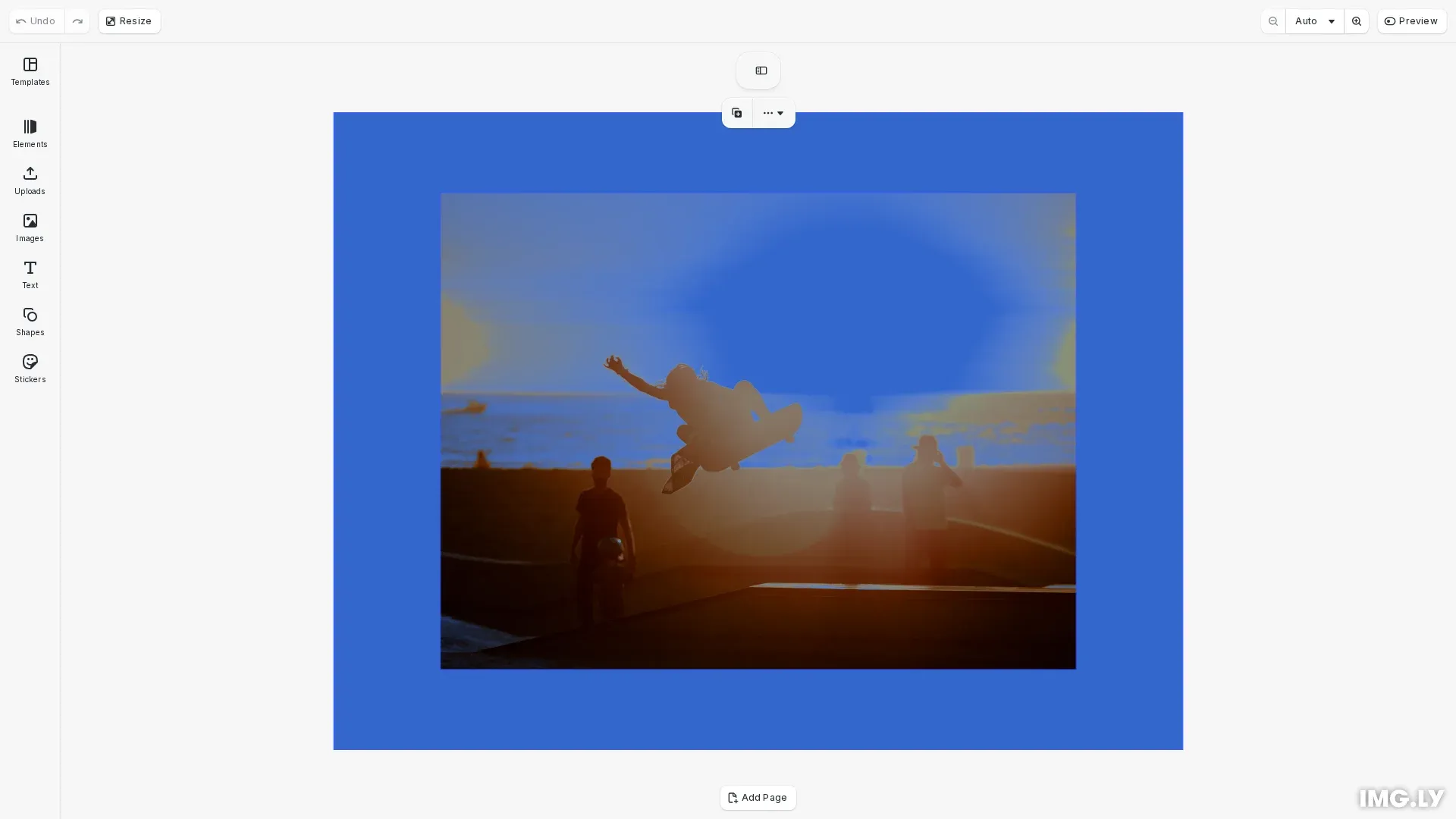Open the Auto zoom level dropdown
Viewport: 1456px width, 819px height.
pyautogui.click(x=1314, y=21)
